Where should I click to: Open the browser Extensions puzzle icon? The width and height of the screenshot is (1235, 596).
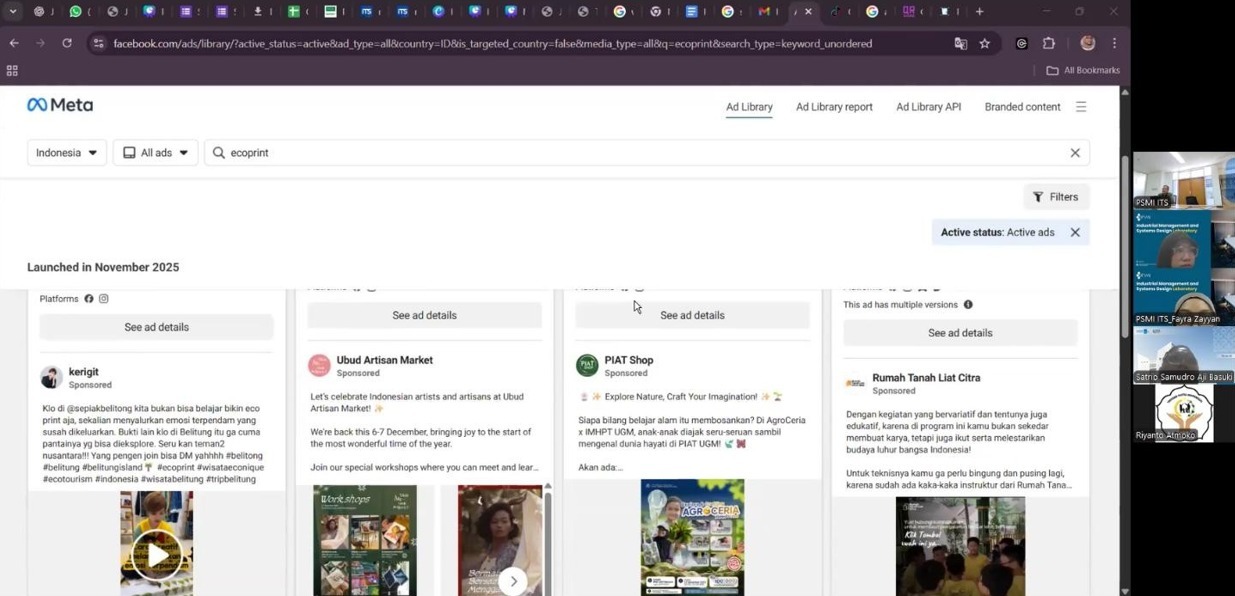click(1049, 44)
